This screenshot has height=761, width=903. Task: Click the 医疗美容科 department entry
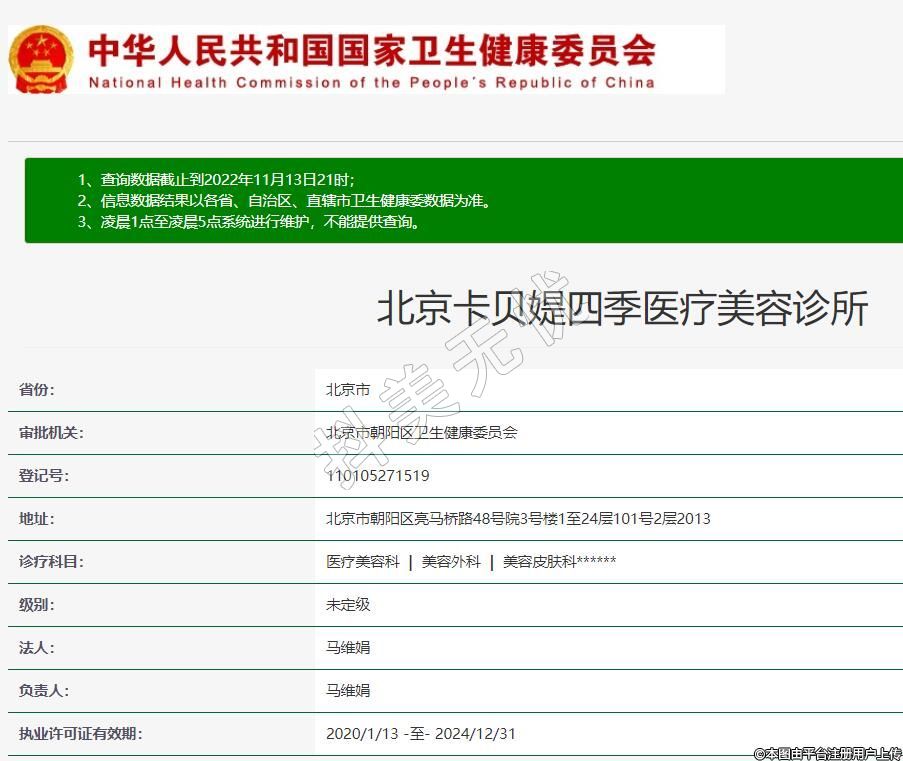(362, 562)
